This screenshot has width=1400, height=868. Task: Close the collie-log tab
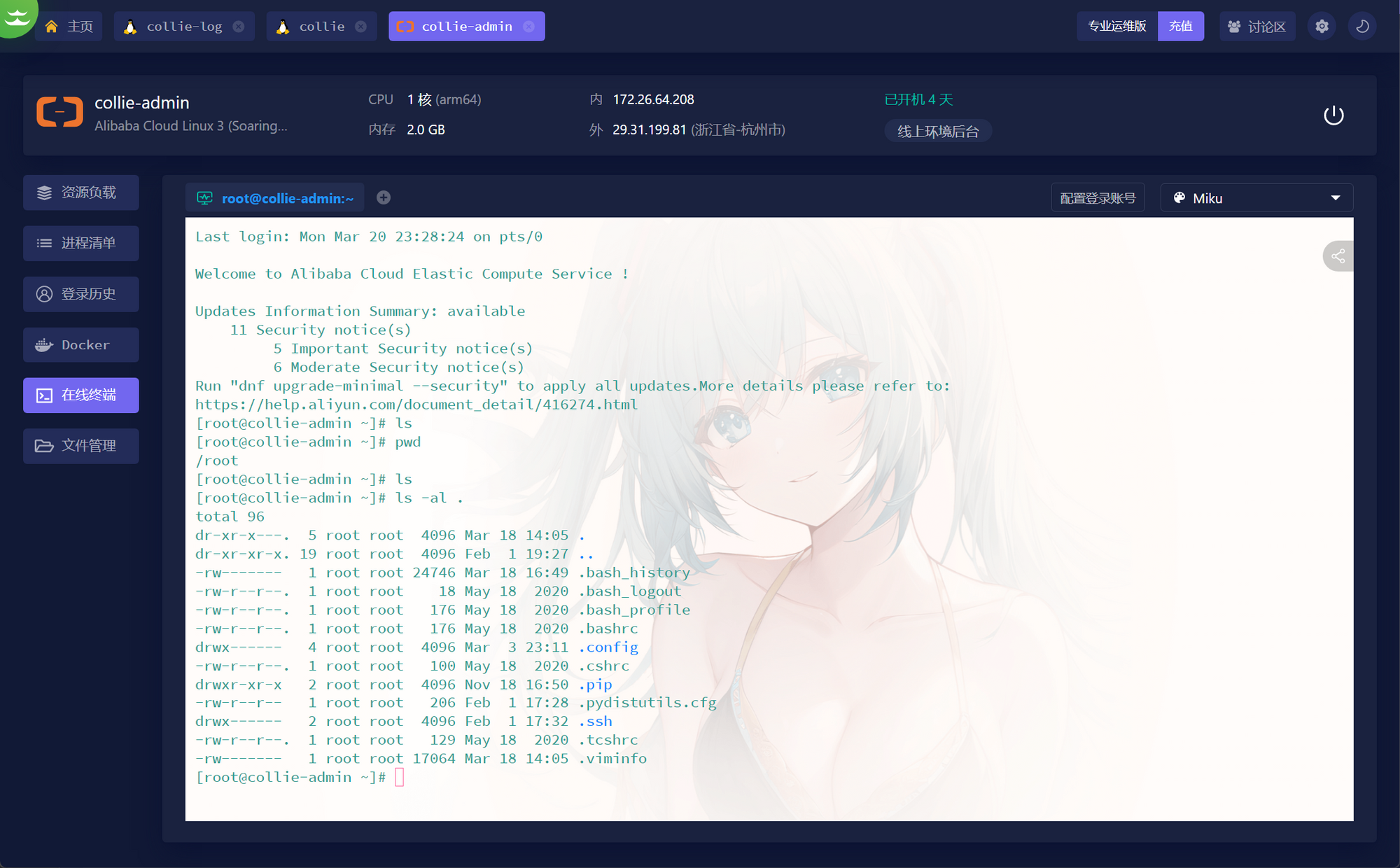(x=239, y=27)
